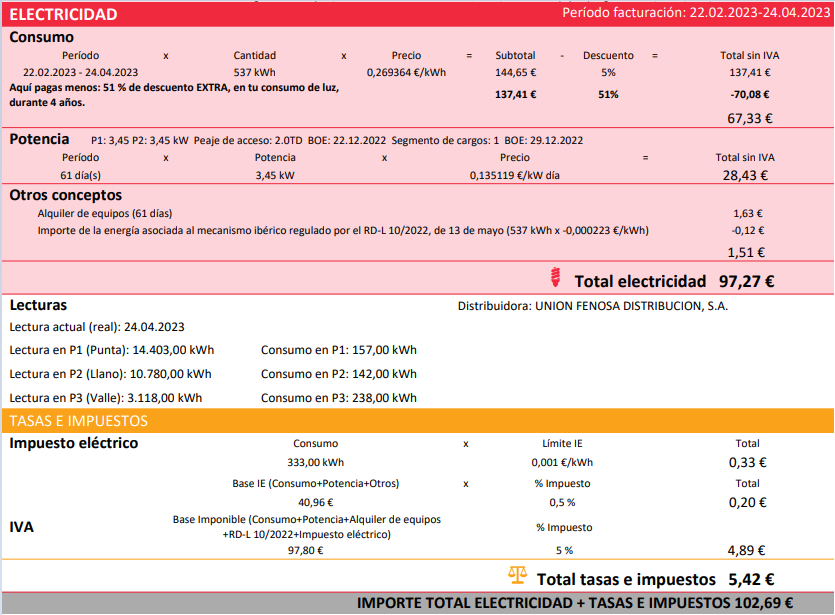Select the ELECTRICIDAD header title
This screenshot has width=835, height=615.
point(63,14)
